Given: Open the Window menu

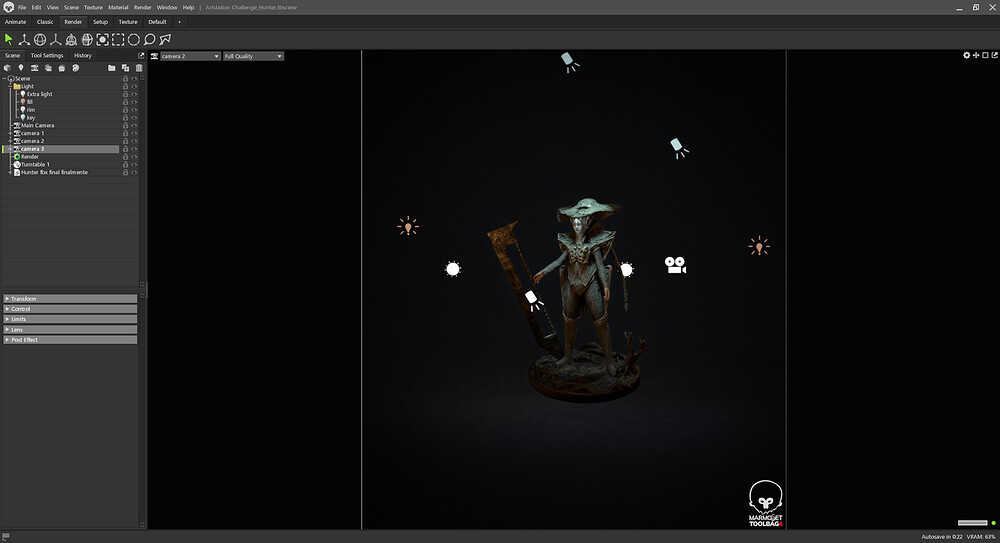Looking at the screenshot, I should tap(167, 7).
